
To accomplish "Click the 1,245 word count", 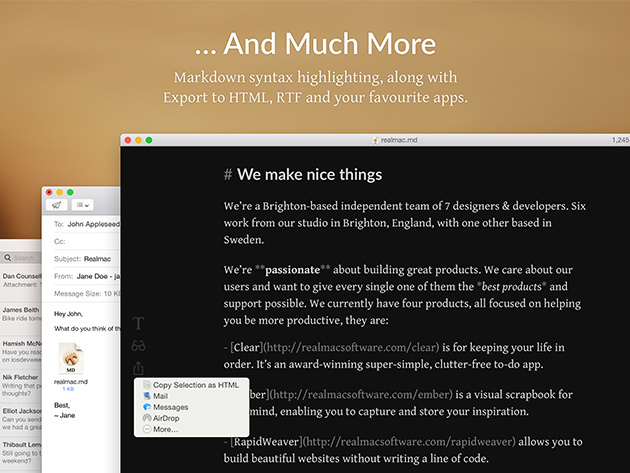I will click(620, 140).
